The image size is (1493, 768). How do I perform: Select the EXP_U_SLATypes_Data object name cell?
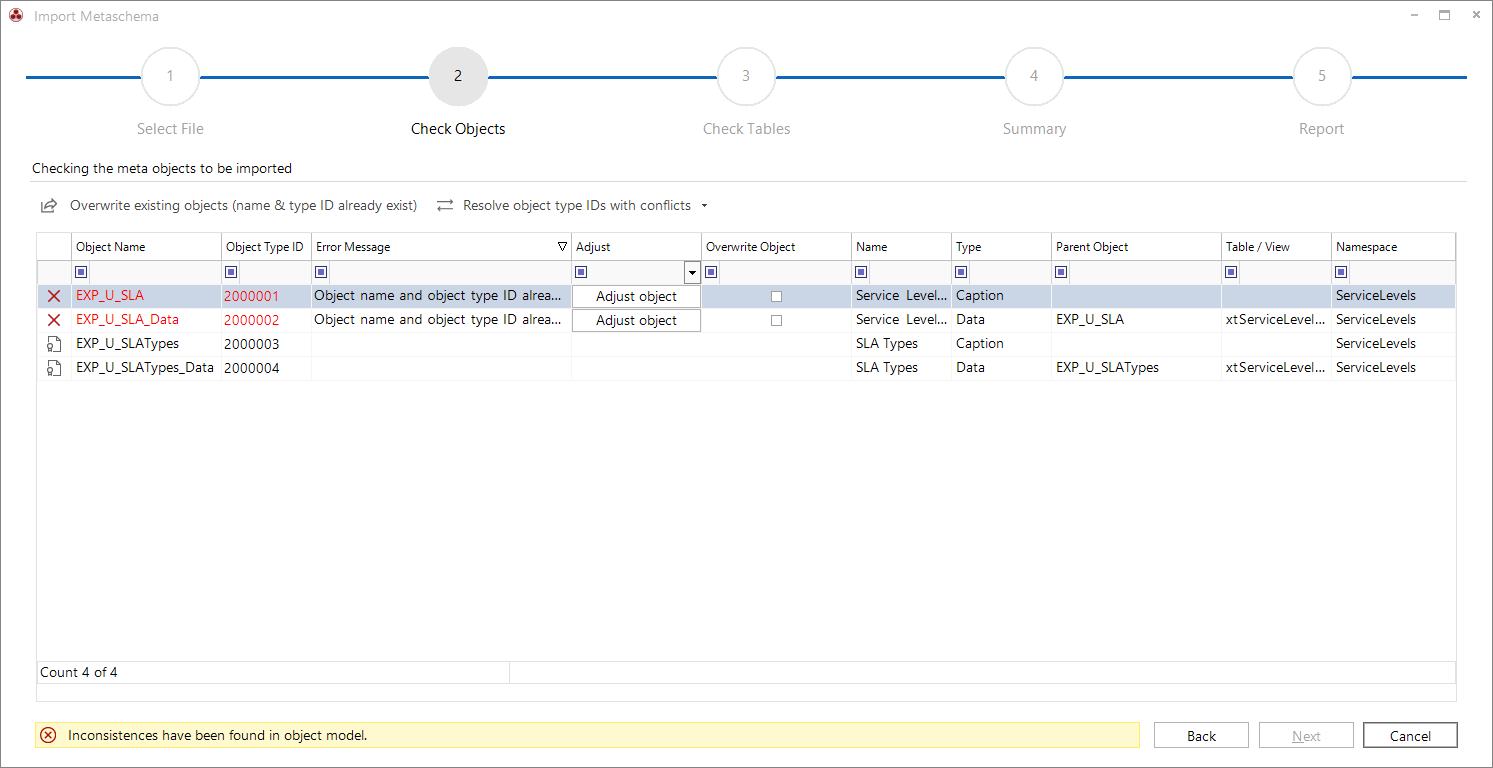click(146, 368)
